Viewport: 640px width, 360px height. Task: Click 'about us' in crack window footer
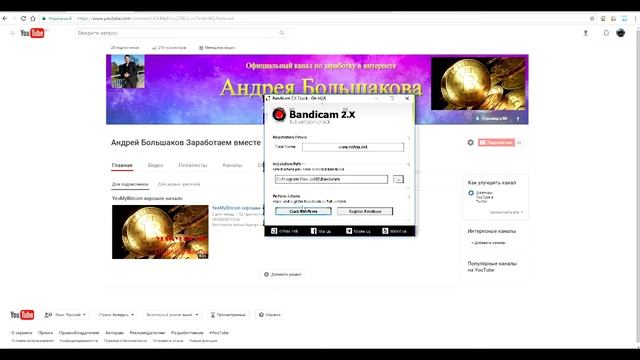tap(394, 231)
